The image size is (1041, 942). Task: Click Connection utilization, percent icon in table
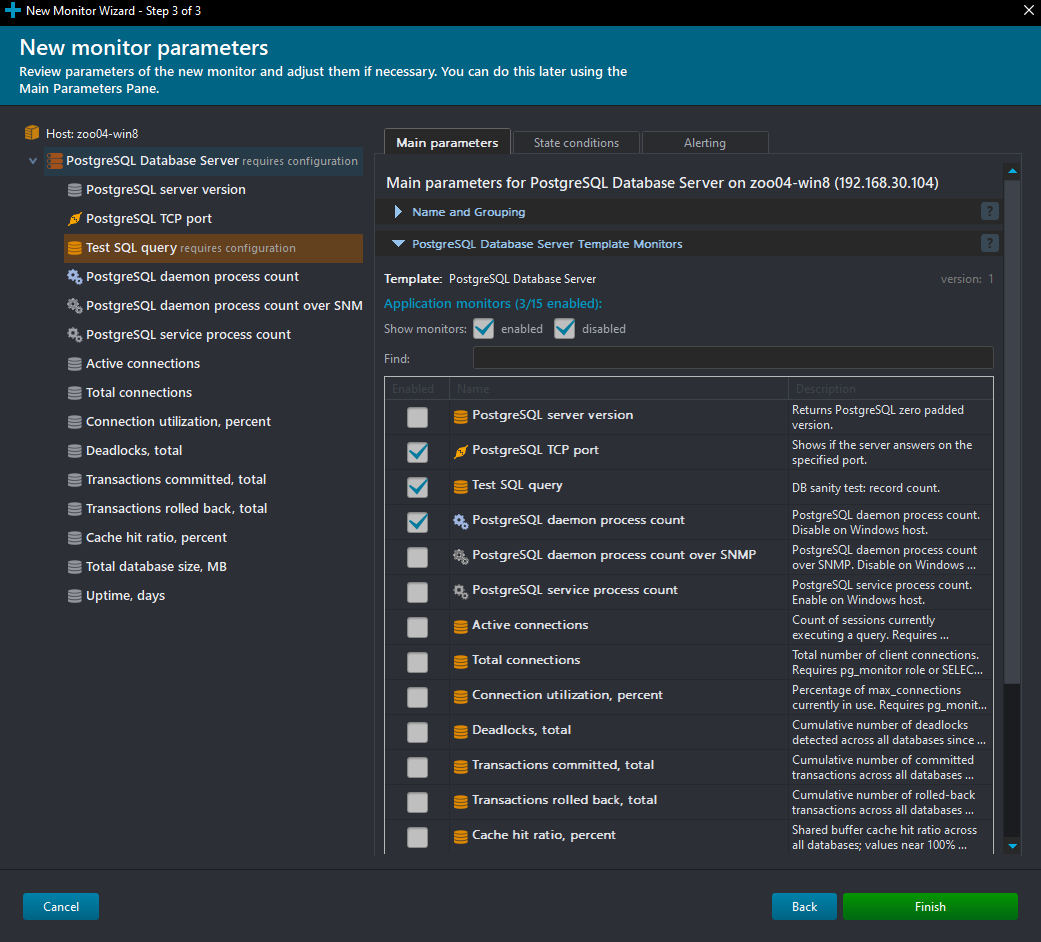click(x=461, y=696)
